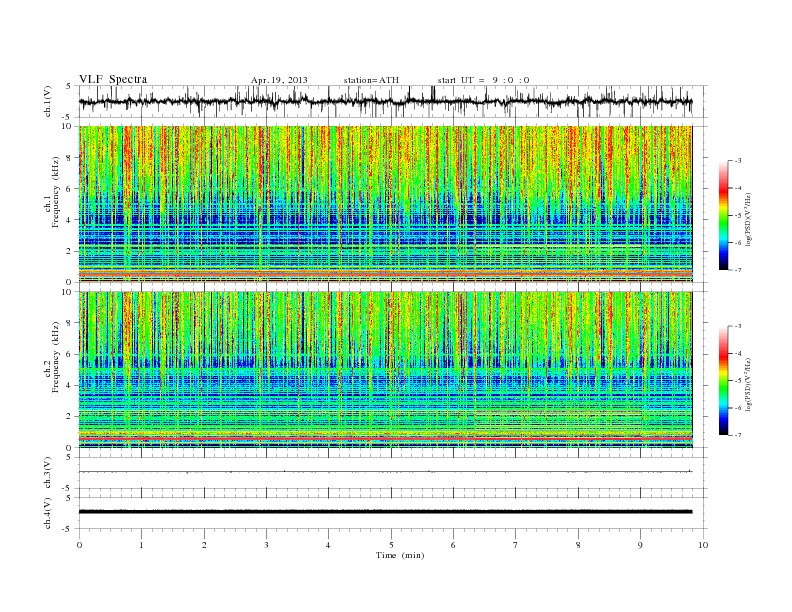Click the date 'Apr. 19, 2013'
The image size is (792, 612).
279,80
